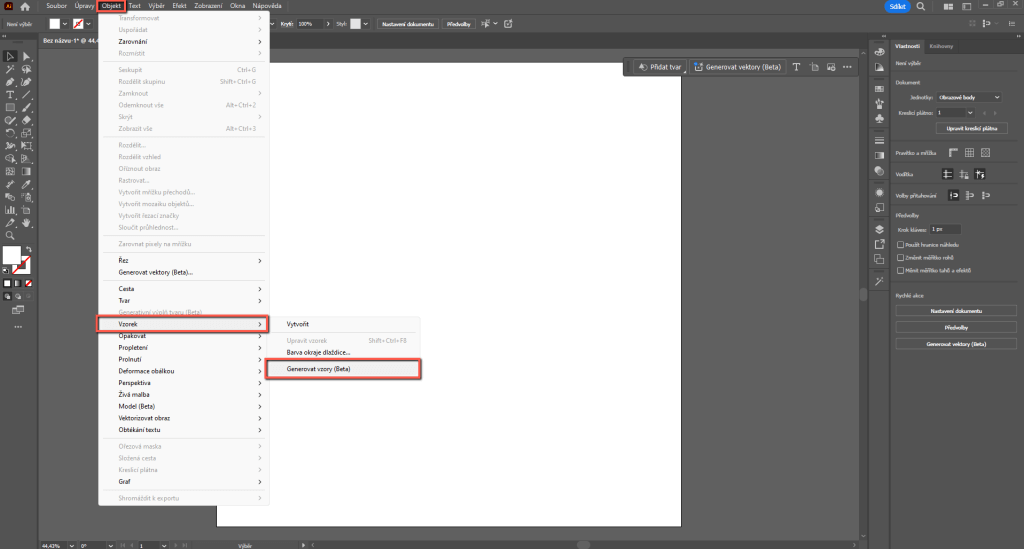Open the Zobrazení menu
The image size is (1024, 549).
point(208,6)
